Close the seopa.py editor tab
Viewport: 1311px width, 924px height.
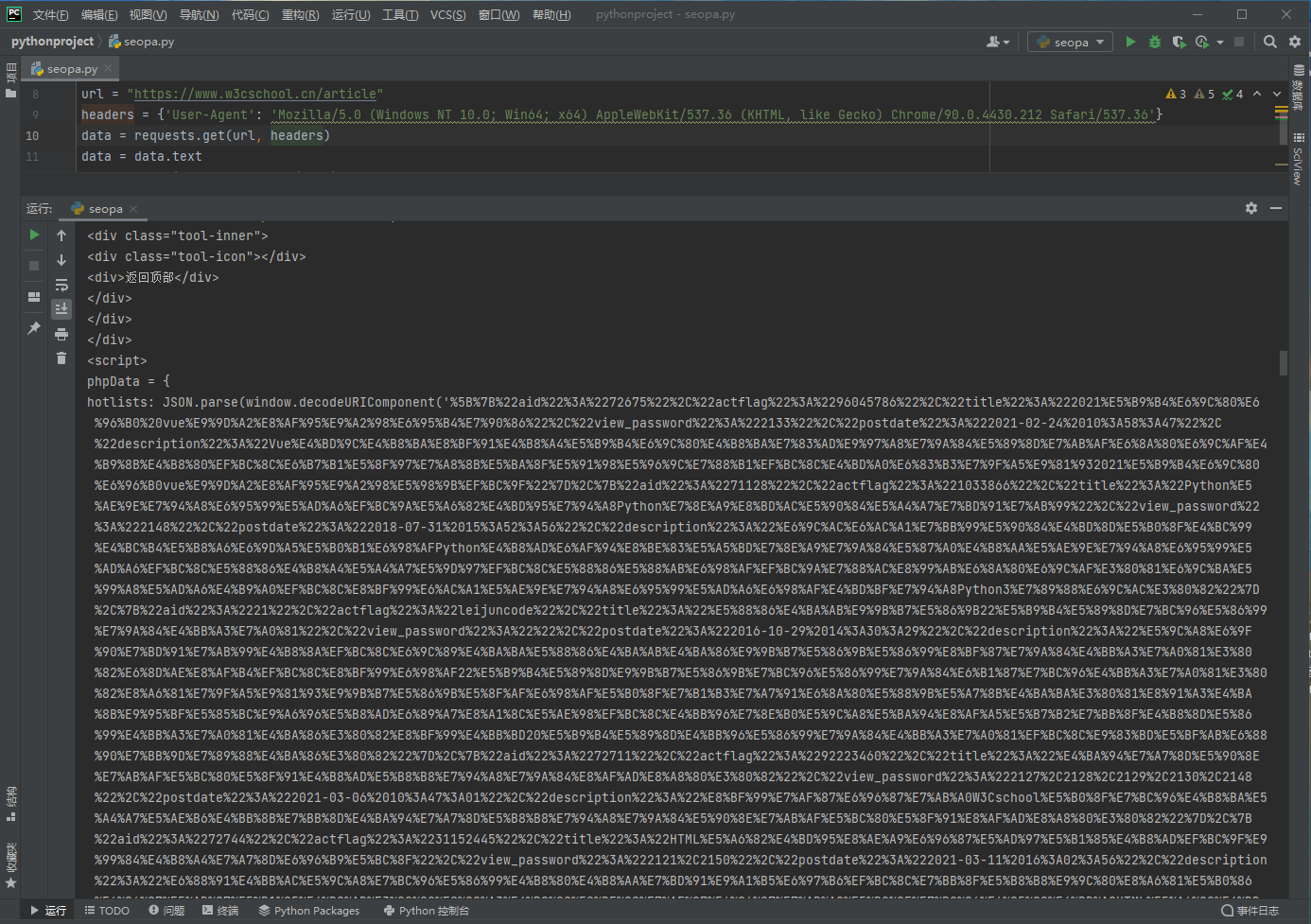(x=108, y=68)
